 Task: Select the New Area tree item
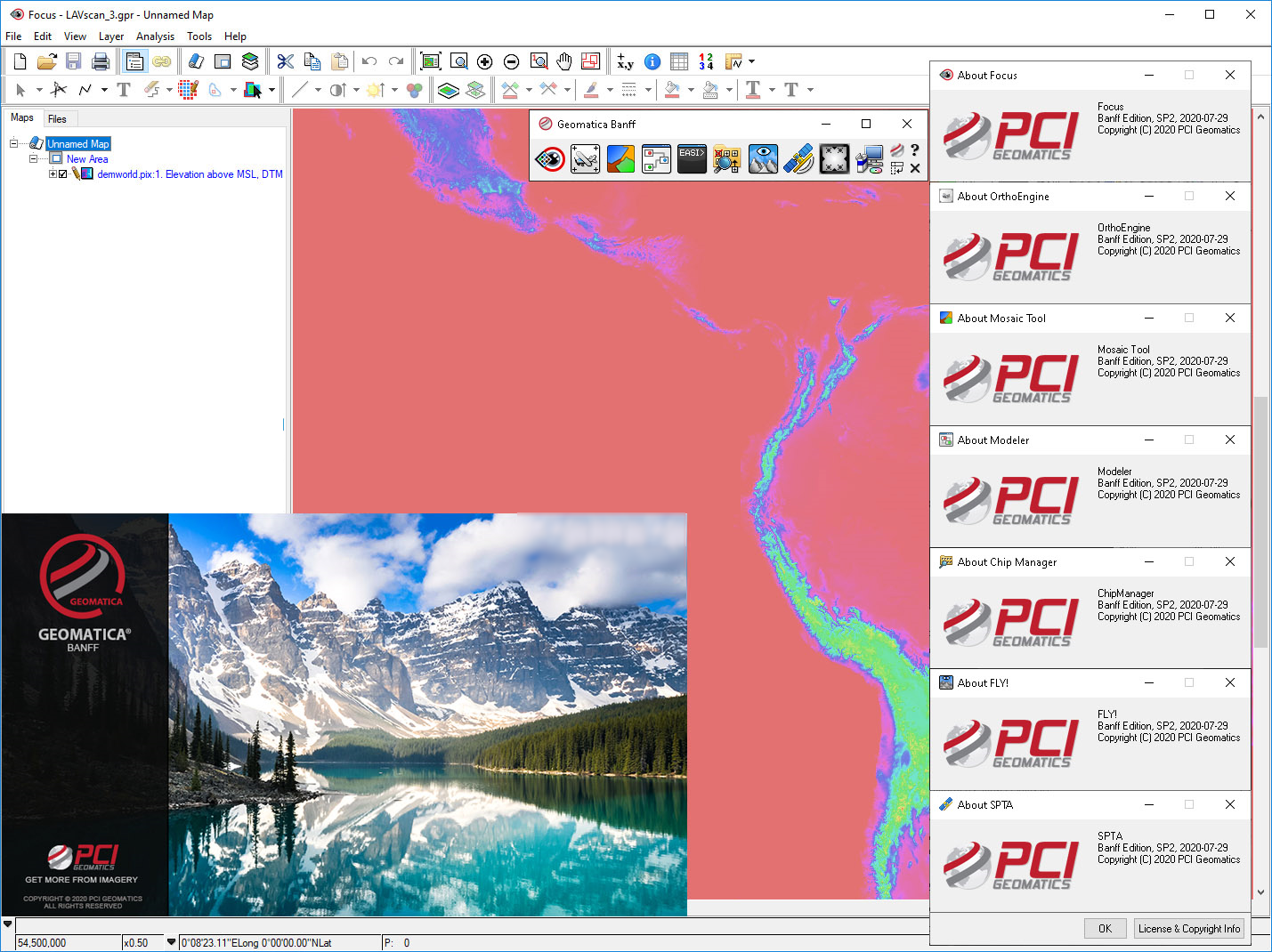[87, 159]
